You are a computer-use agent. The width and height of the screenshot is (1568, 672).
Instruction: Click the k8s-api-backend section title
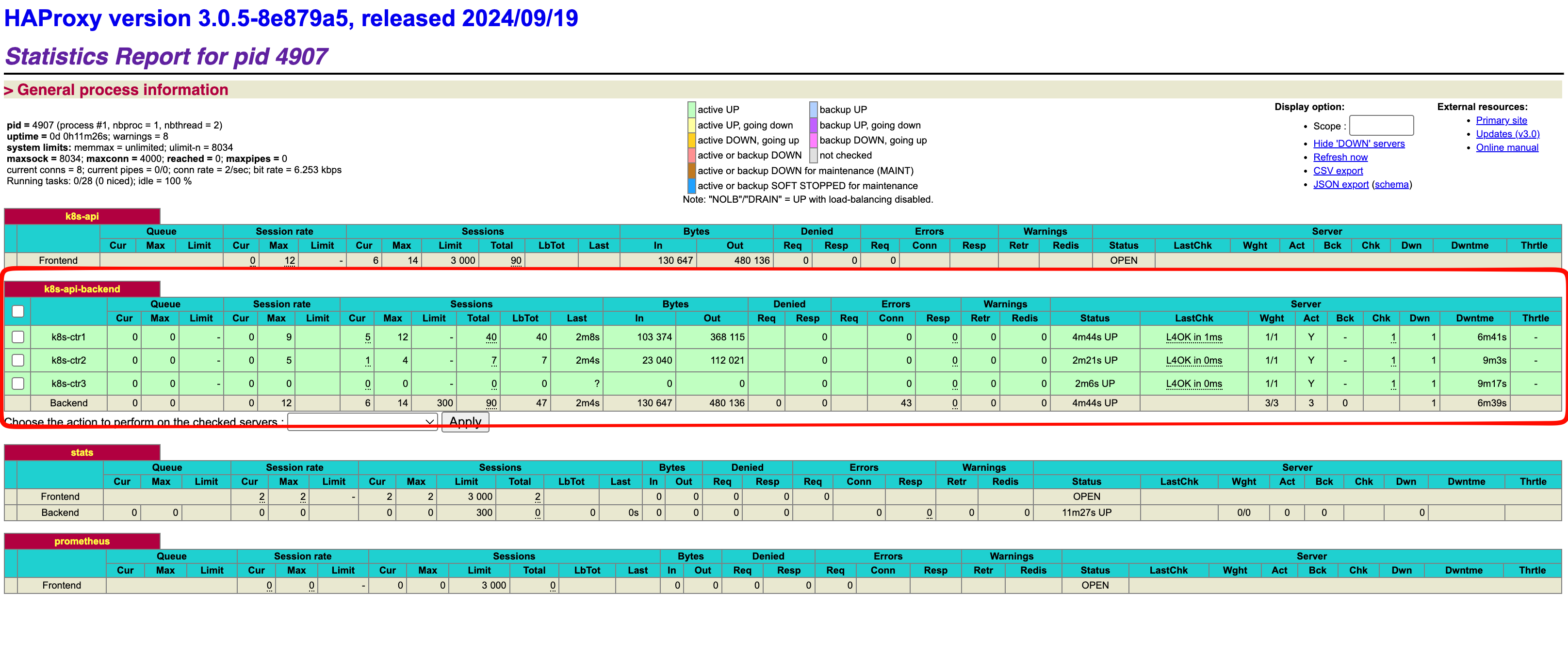coord(82,289)
